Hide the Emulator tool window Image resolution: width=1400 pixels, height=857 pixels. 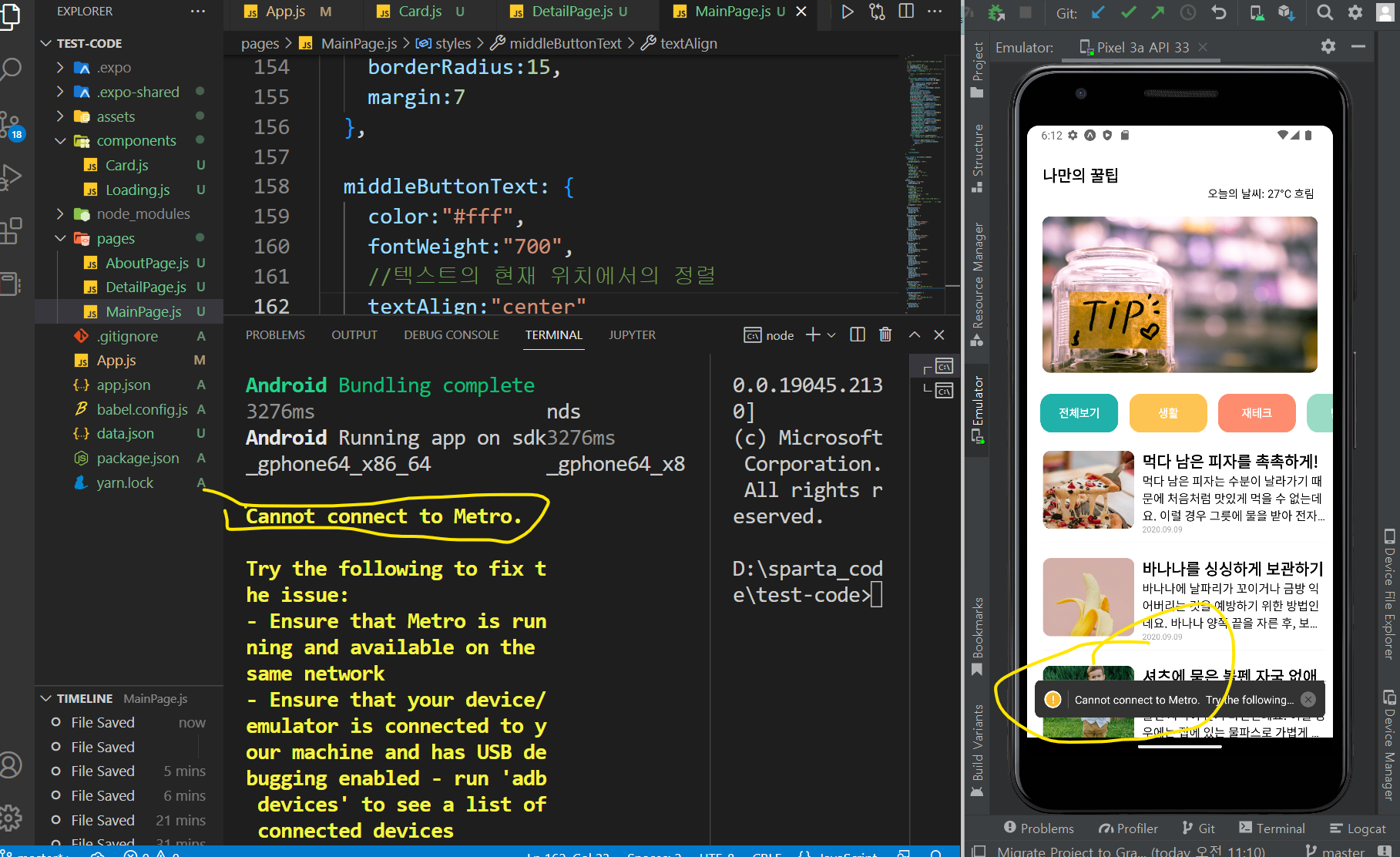click(x=1358, y=46)
